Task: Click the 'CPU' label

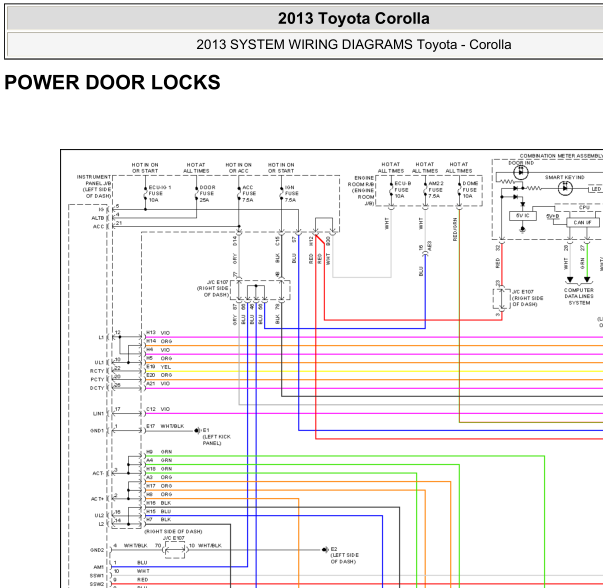Action: pyautogui.click(x=584, y=207)
